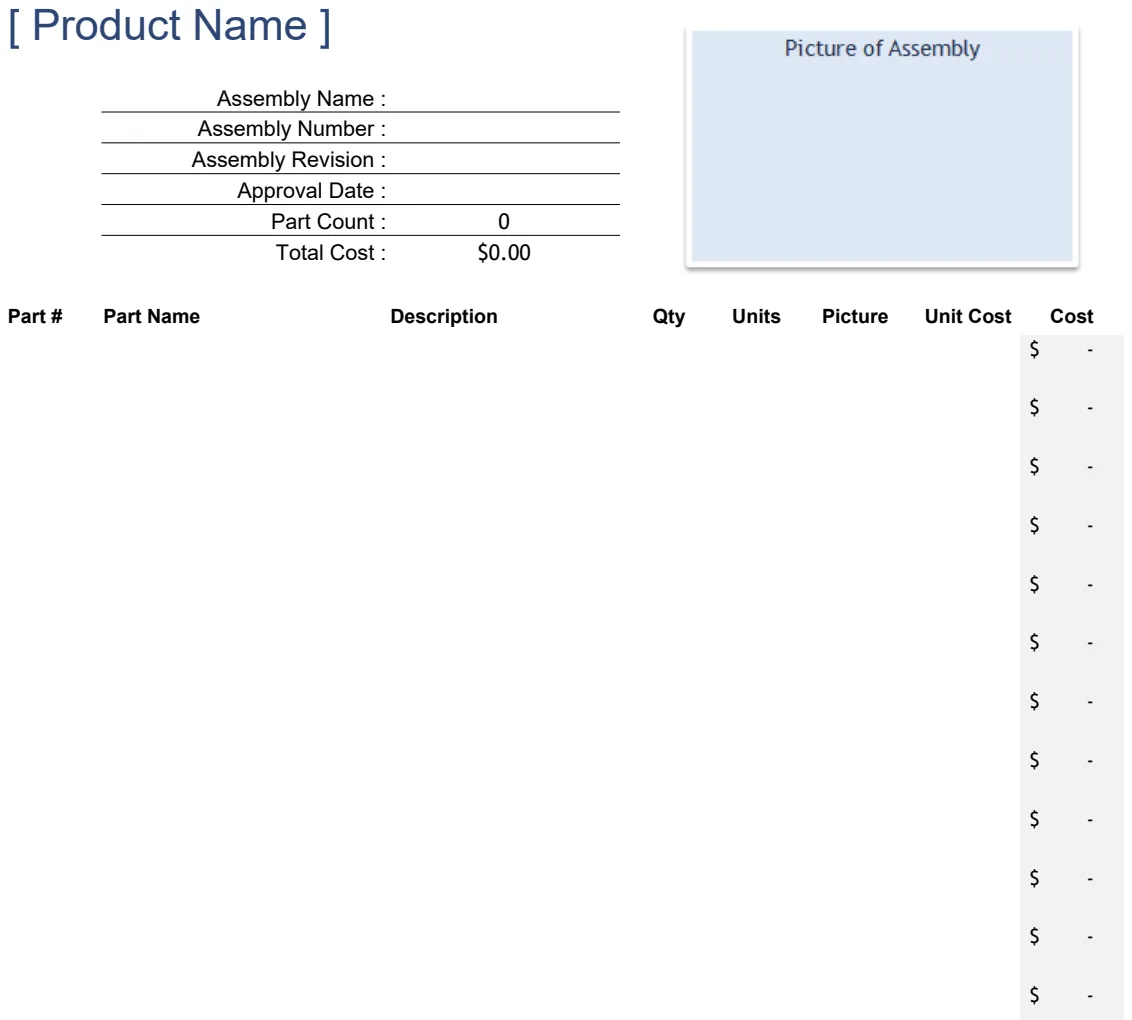
Task: Click the Qty column header
Action: [669, 316]
